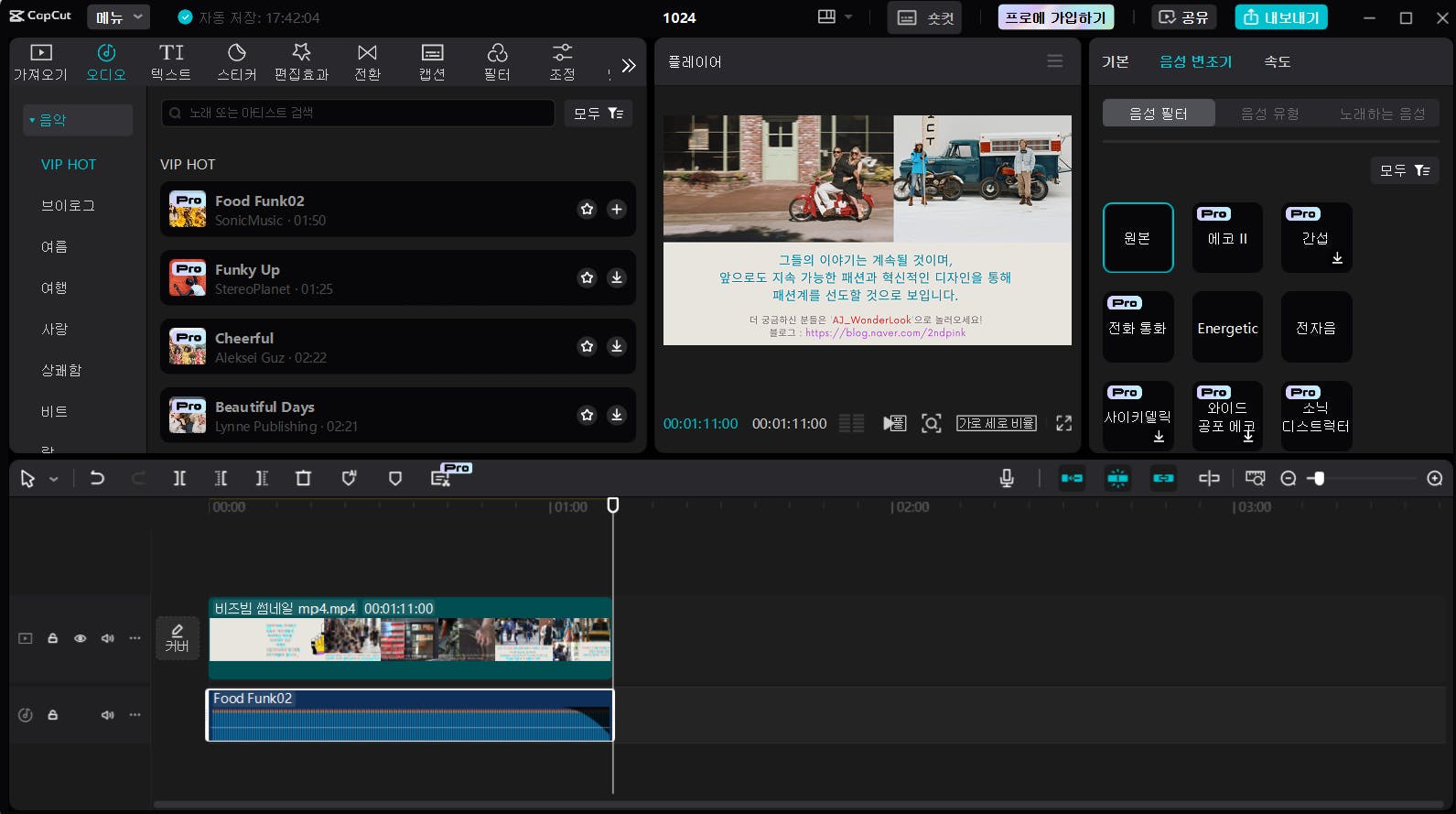Open the Stickers (스티커) panel

pyautogui.click(x=236, y=61)
